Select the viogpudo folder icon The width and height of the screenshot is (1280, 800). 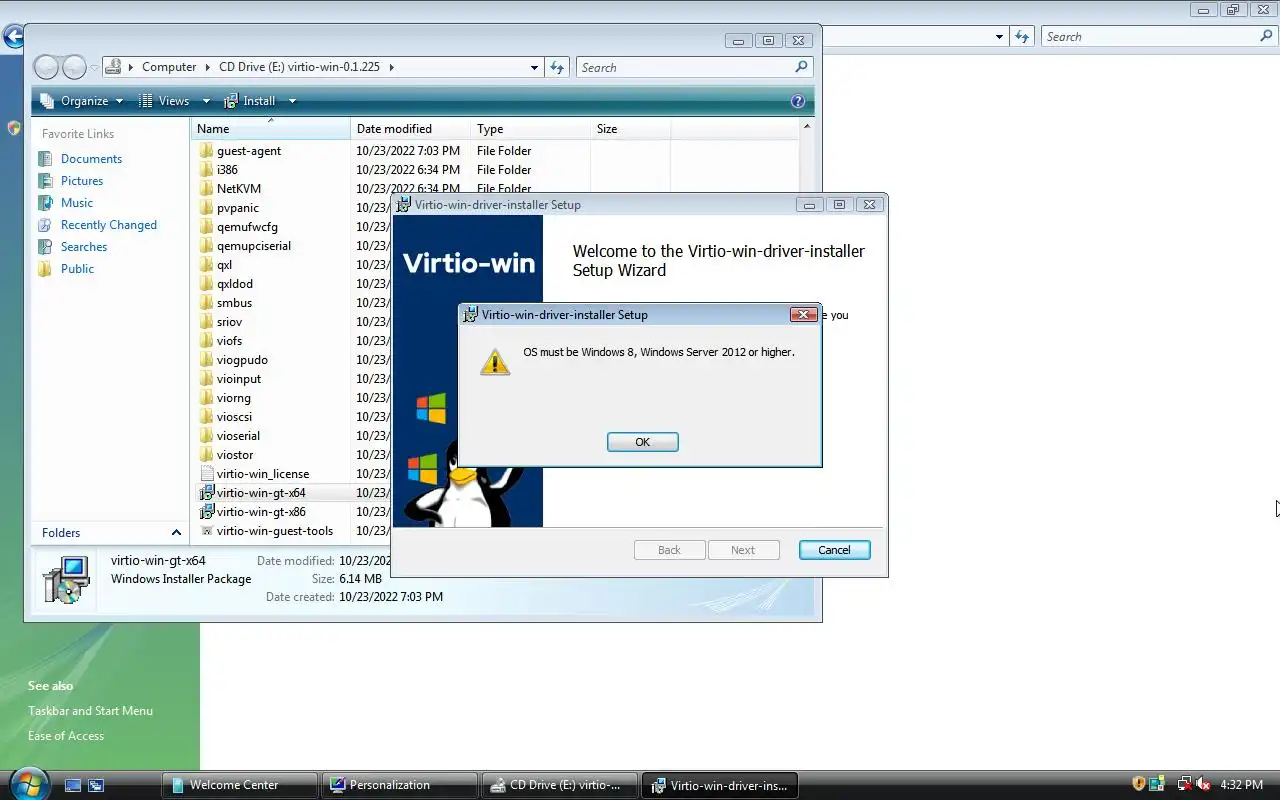pos(206,360)
